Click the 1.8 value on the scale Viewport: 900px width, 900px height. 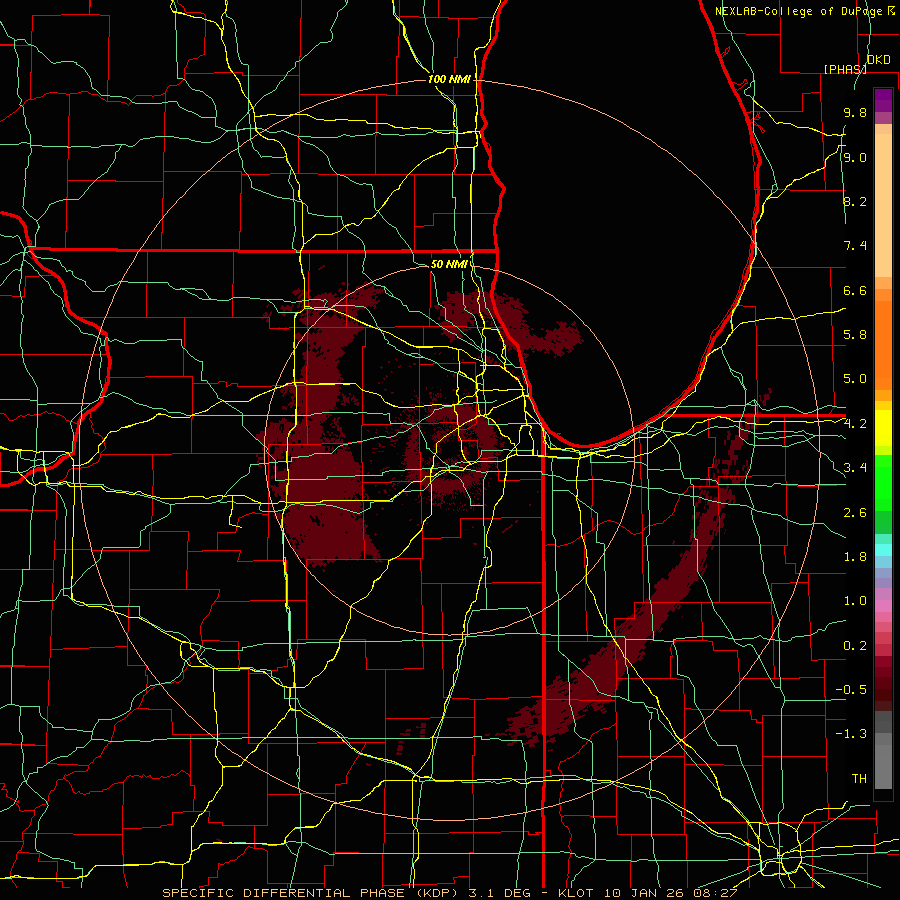click(855, 557)
